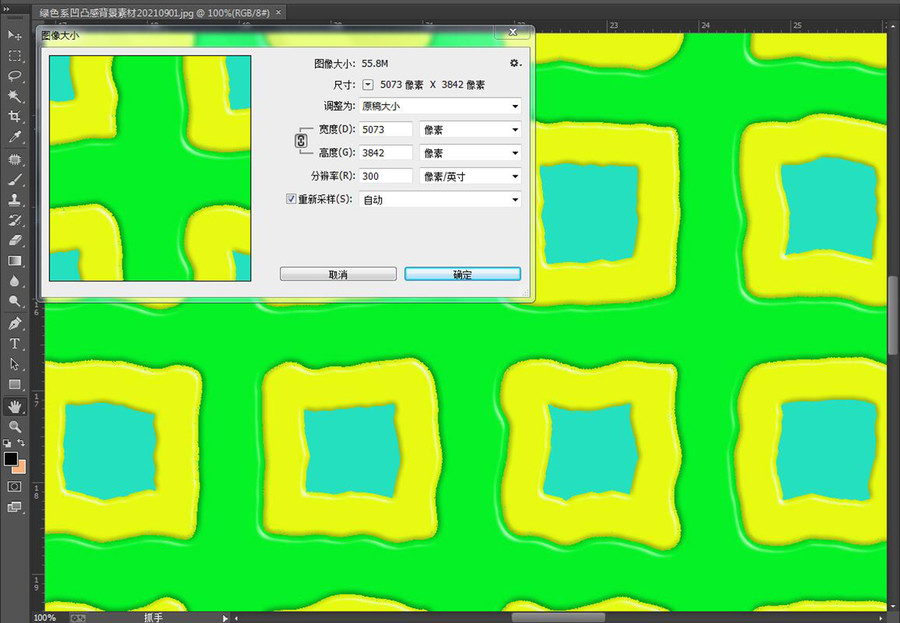The image size is (900, 623).
Task: Select the Rectangle shape tool
Action: [14, 385]
